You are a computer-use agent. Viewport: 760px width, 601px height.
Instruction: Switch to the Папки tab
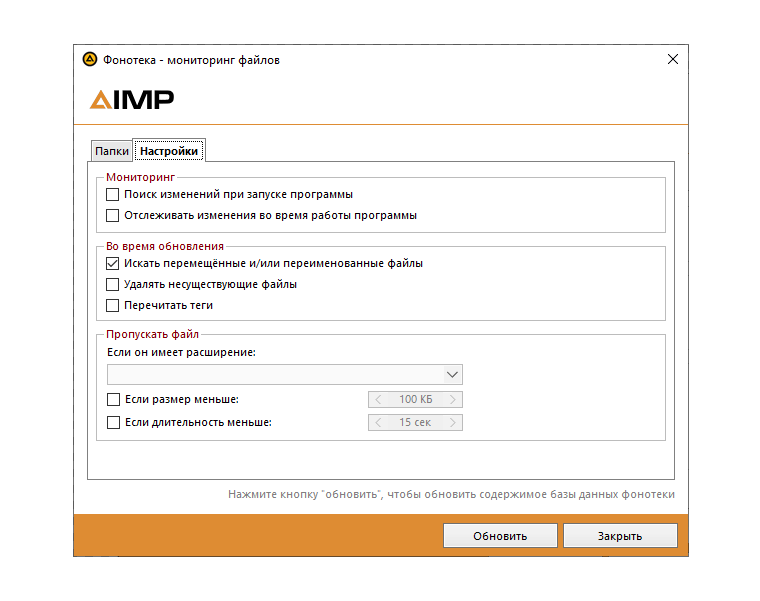(x=111, y=151)
